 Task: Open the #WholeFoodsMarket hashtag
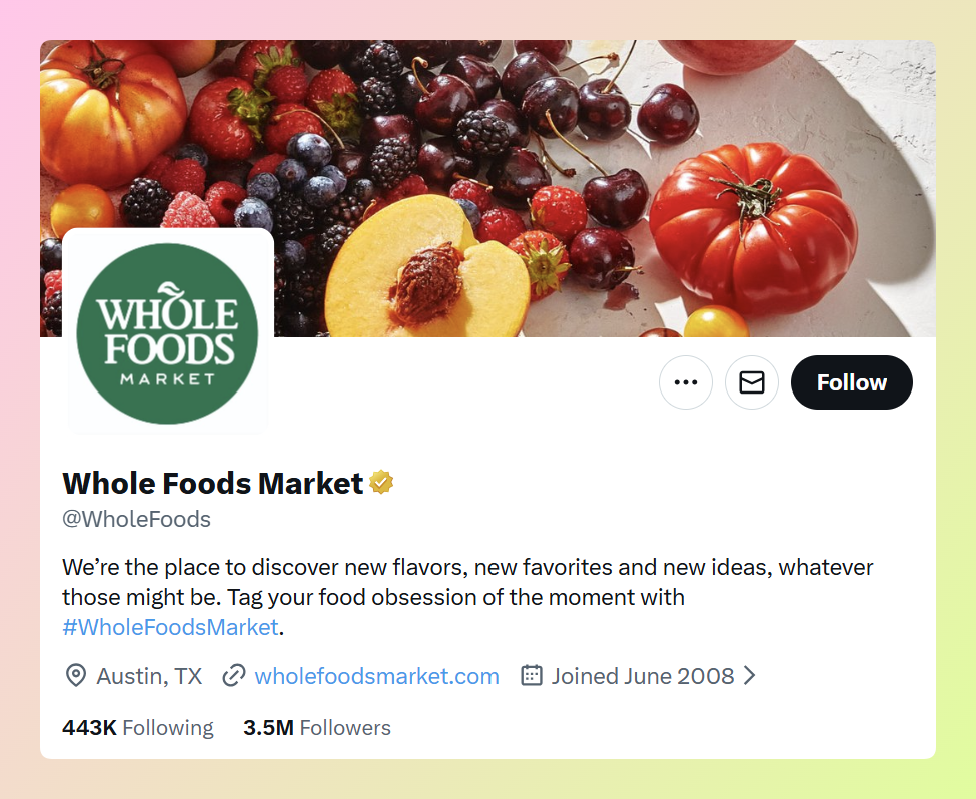(x=169, y=626)
